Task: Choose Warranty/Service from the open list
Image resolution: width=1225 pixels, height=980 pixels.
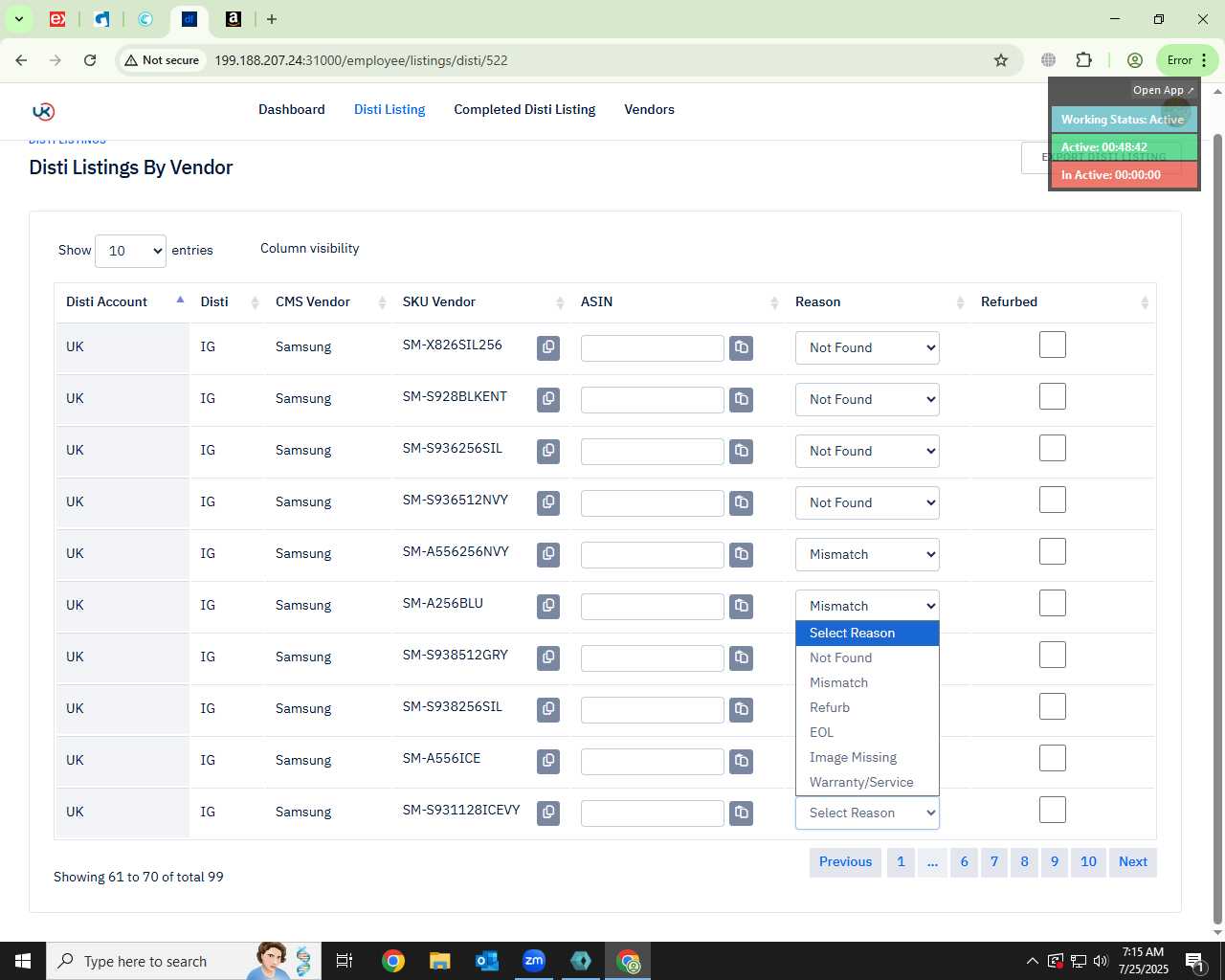Action: 867,782
